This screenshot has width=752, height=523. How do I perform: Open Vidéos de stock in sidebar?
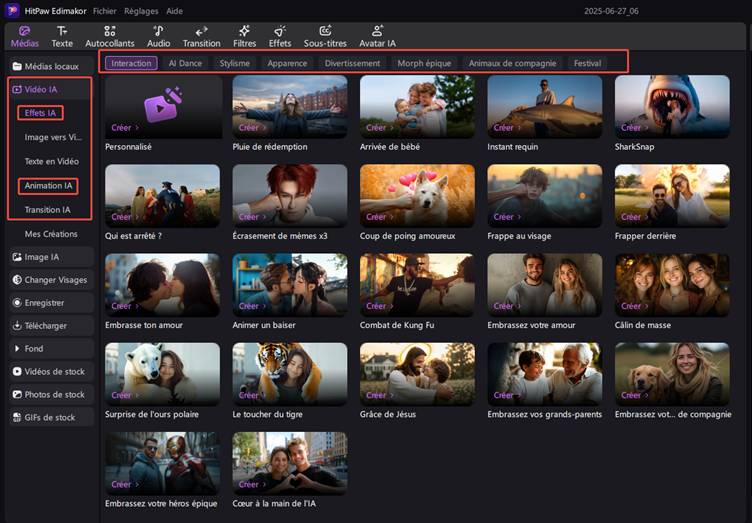51,372
